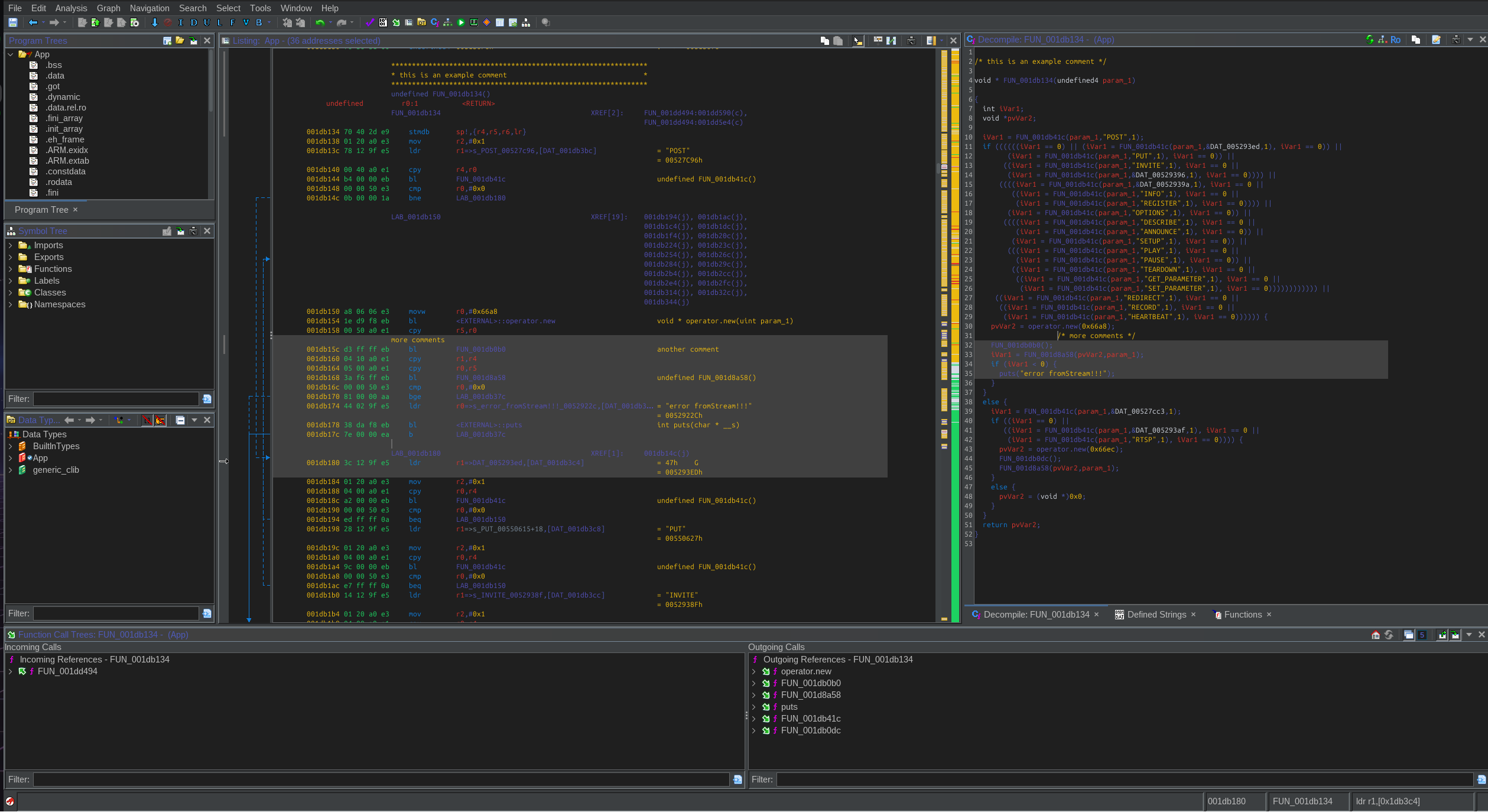Toggle filter pointers icon in Data Type Manager
Viewport: 1488px width, 812px height.
pos(160,420)
